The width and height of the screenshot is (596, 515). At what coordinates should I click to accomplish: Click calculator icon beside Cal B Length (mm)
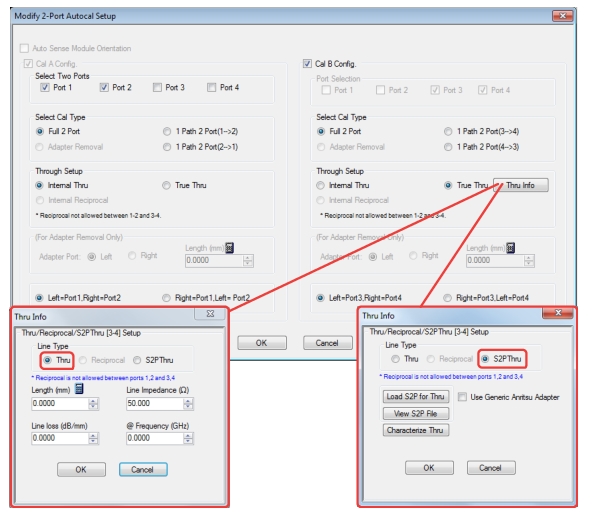(510, 248)
